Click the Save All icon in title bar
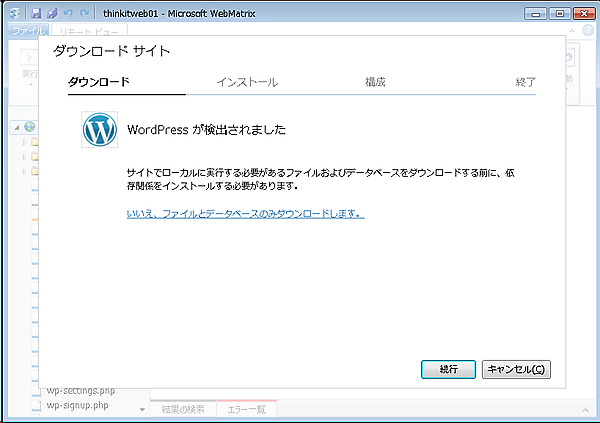This screenshot has width=600, height=423. [52, 13]
